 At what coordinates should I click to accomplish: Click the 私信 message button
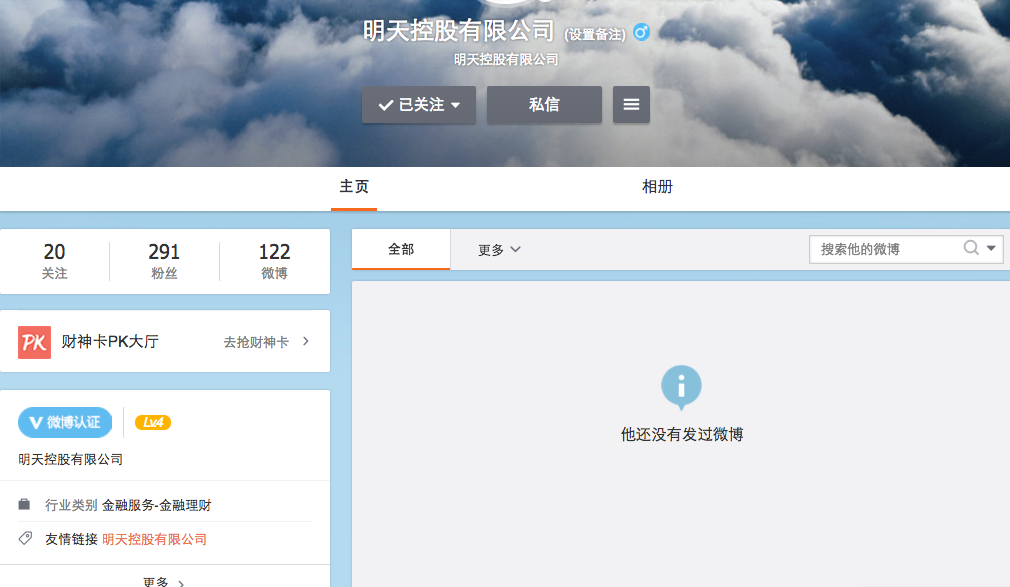point(544,104)
